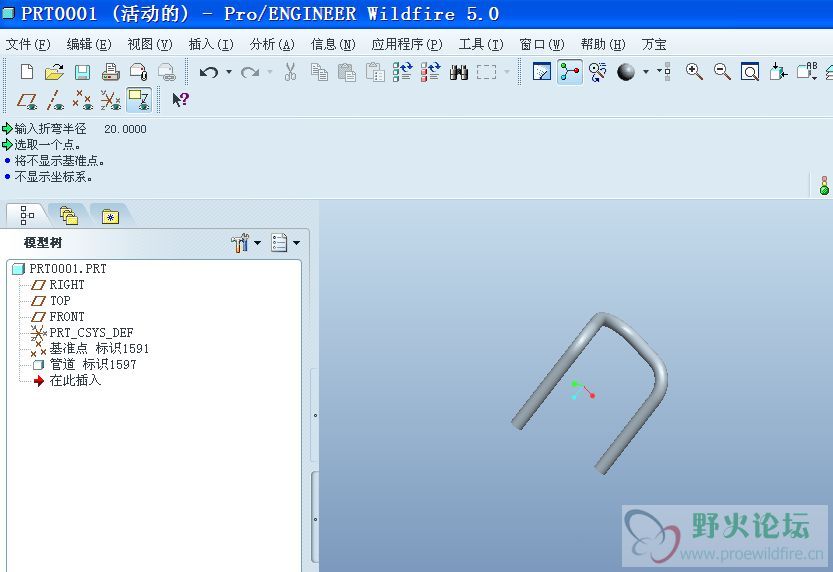
Task: Open the 帮助(H) menu
Action: pos(603,44)
